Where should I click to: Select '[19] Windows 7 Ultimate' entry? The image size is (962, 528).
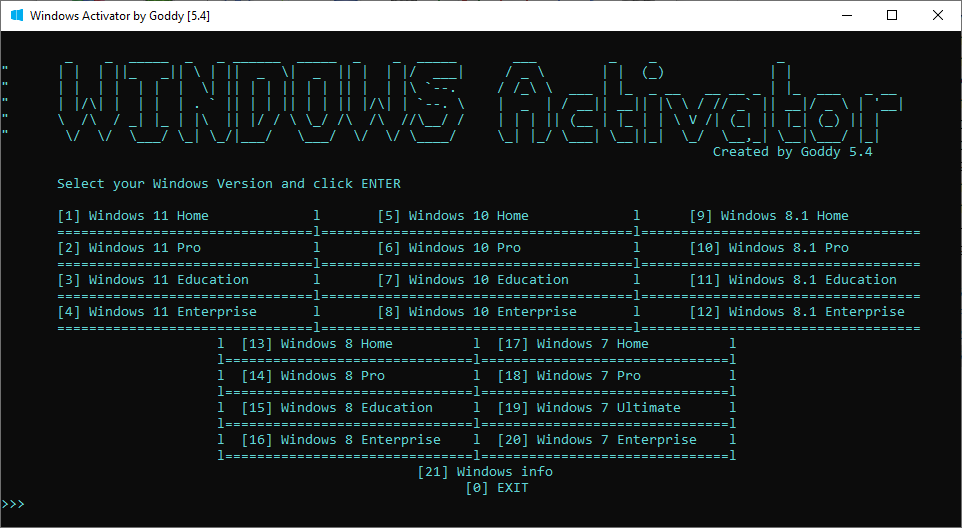(x=589, y=407)
